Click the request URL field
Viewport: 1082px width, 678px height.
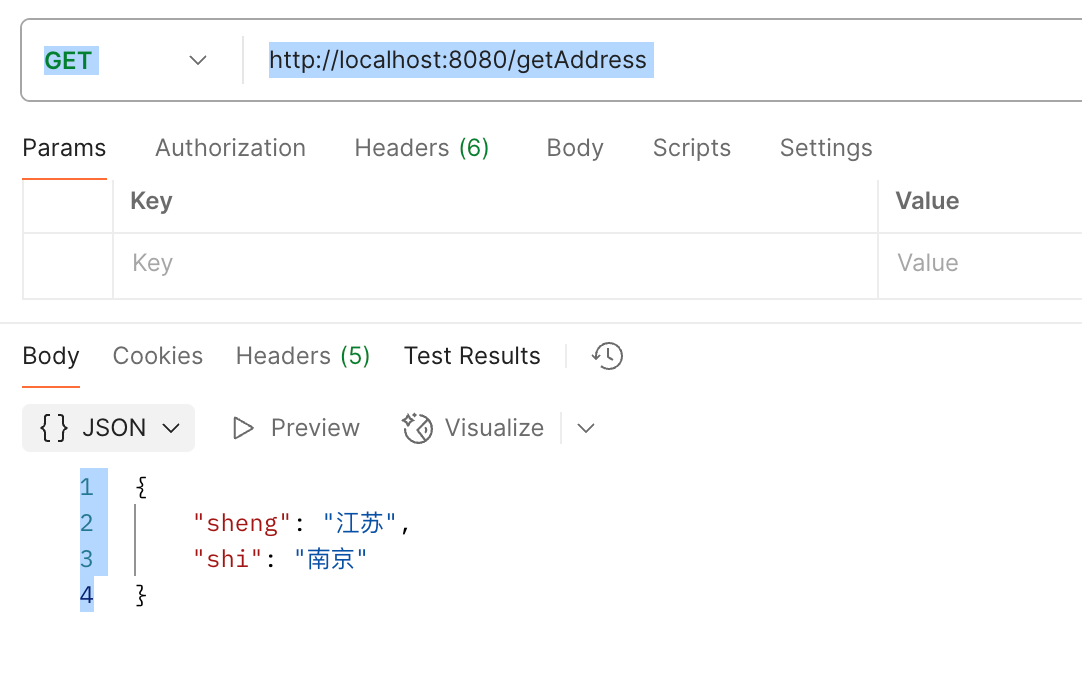tap(460, 60)
